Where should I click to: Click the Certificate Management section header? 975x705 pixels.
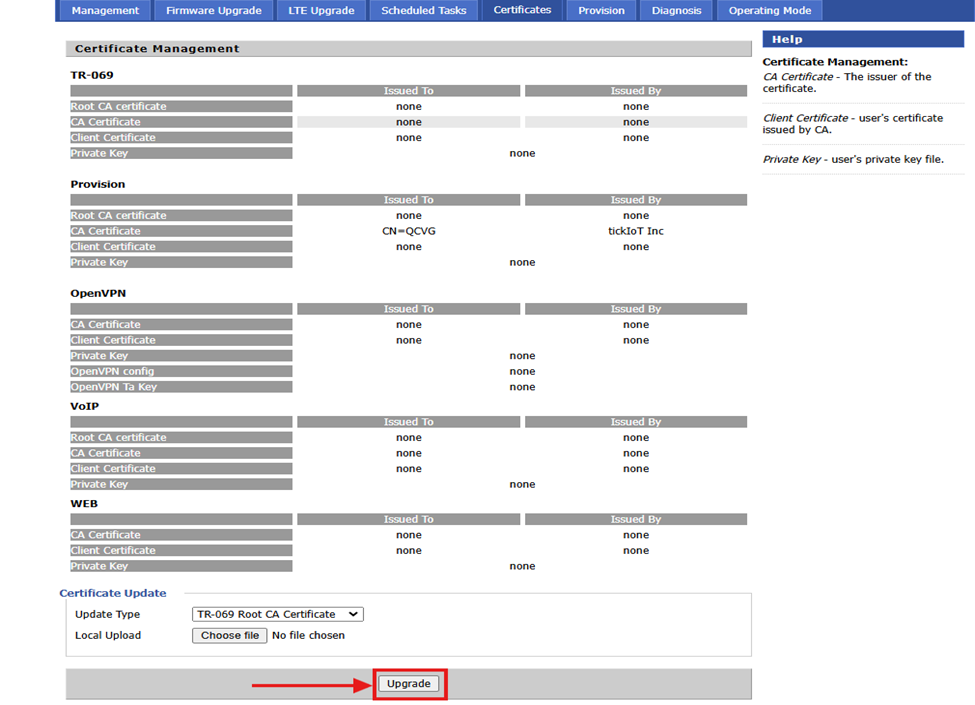point(157,49)
